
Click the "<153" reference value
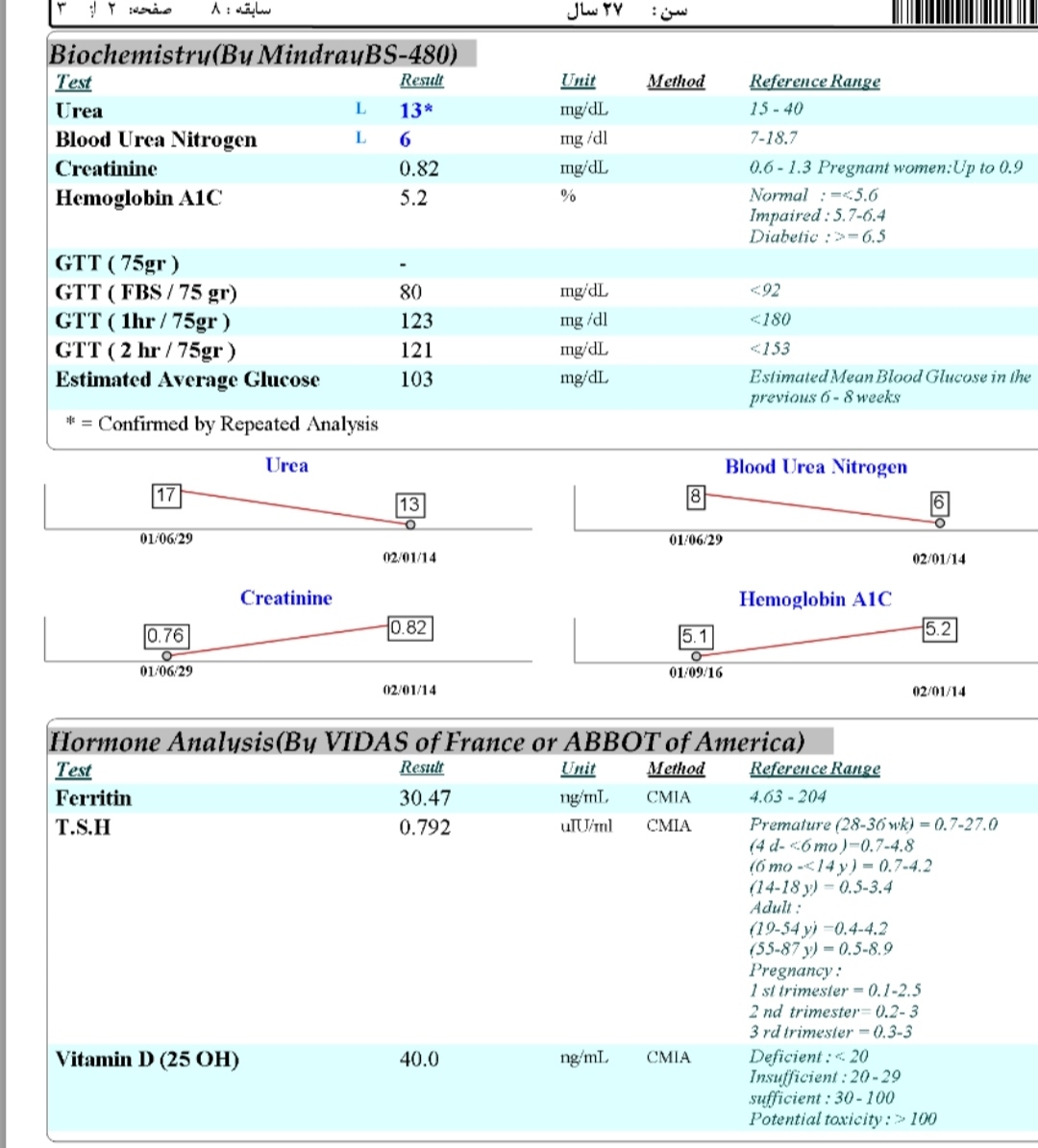[x=769, y=349]
